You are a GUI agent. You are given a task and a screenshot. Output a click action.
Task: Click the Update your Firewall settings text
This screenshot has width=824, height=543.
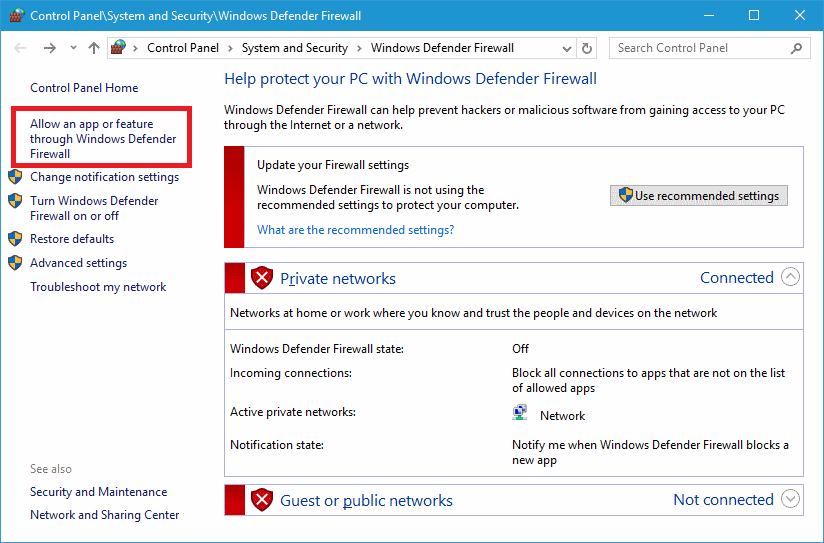pos(333,165)
